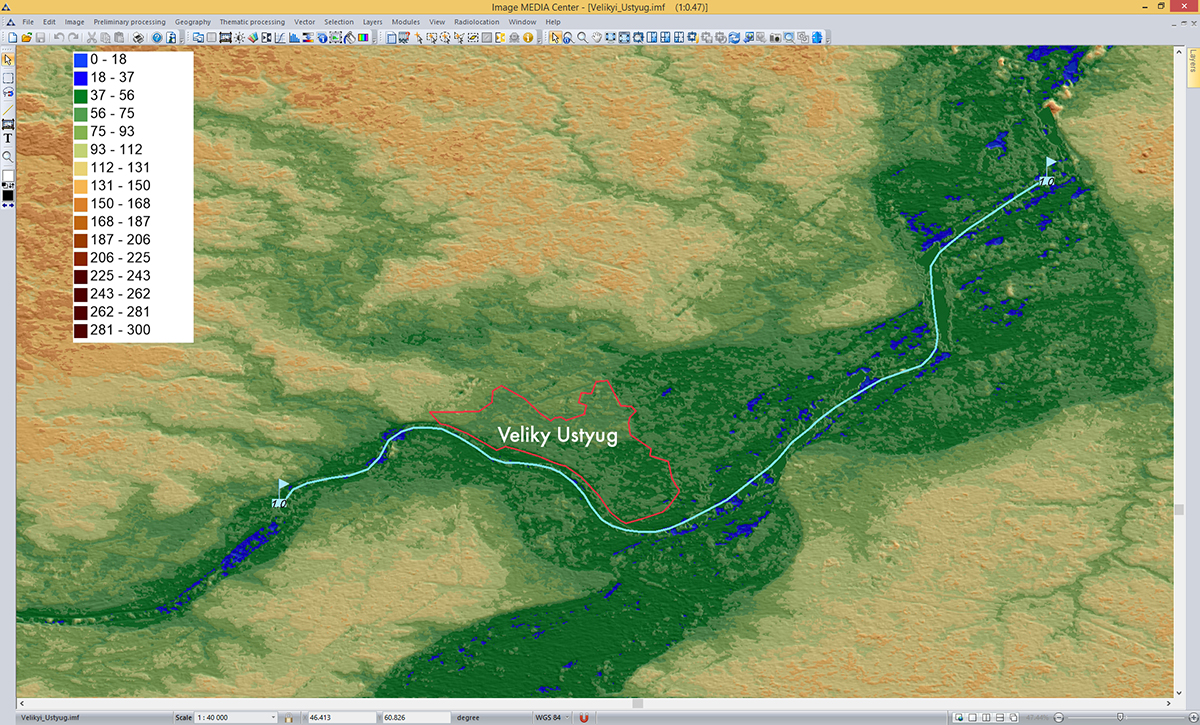The image size is (1200, 725).
Task: Click the camera snapshot icon
Action: tap(774, 38)
